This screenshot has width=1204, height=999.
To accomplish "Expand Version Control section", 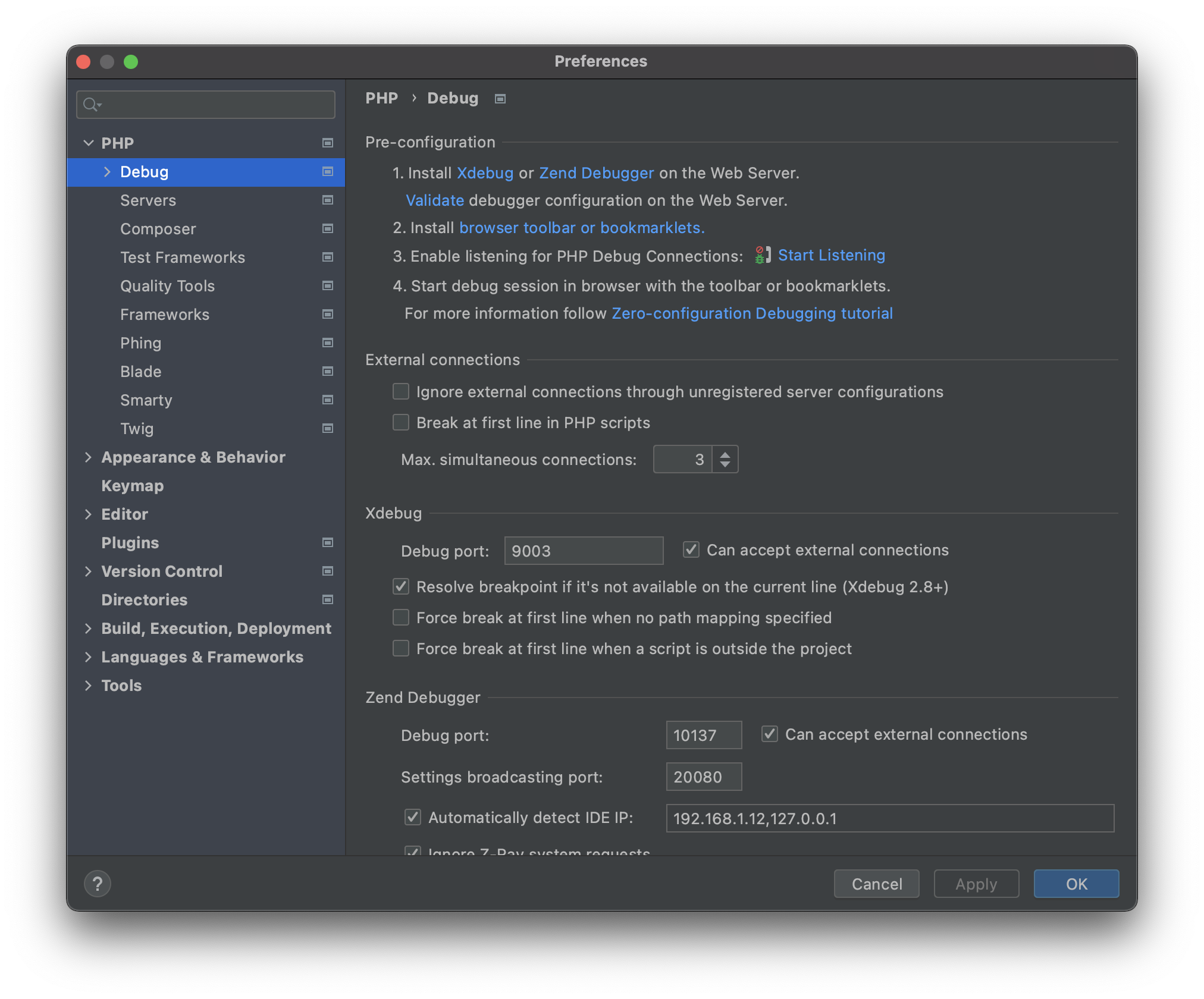I will coord(88,571).
